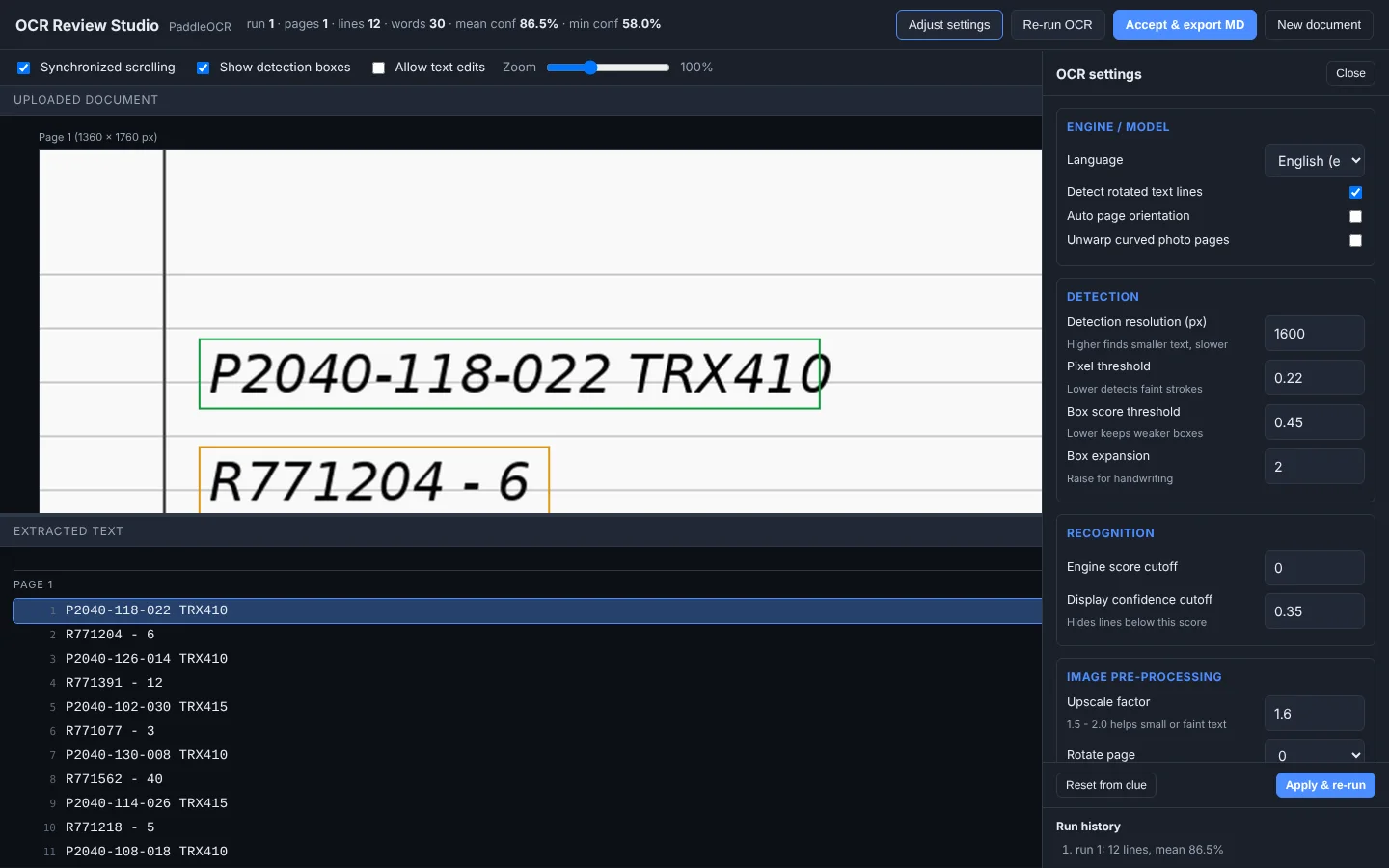Adjust the Zoom slider
This screenshot has width=1389, height=868.
click(608, 68)
